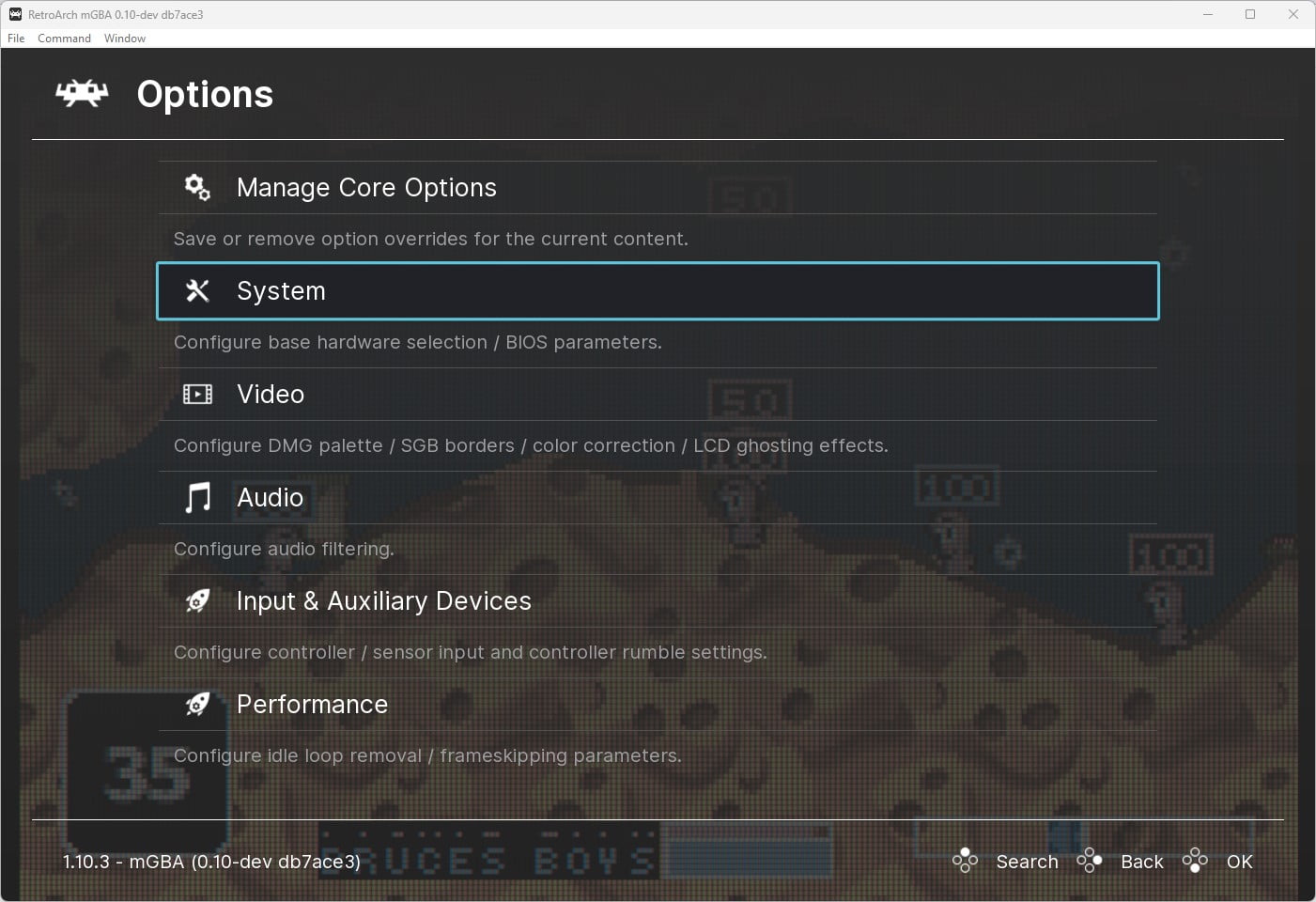Open Manage Core Options
1316x902 pixels.
coord(366,187)
